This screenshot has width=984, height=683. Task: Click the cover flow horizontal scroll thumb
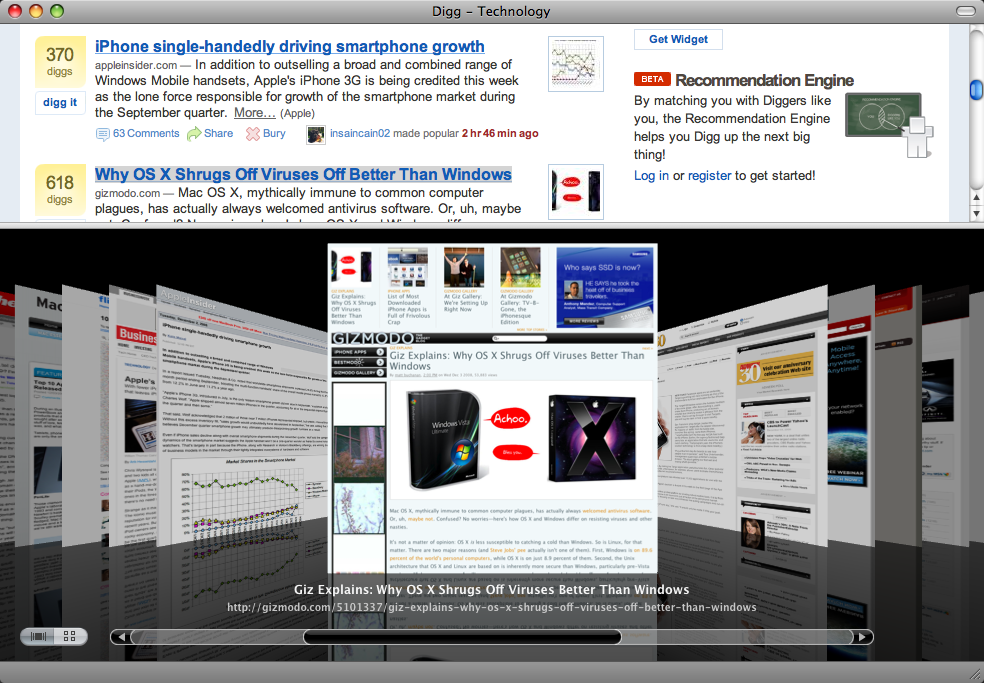point(462,637)
